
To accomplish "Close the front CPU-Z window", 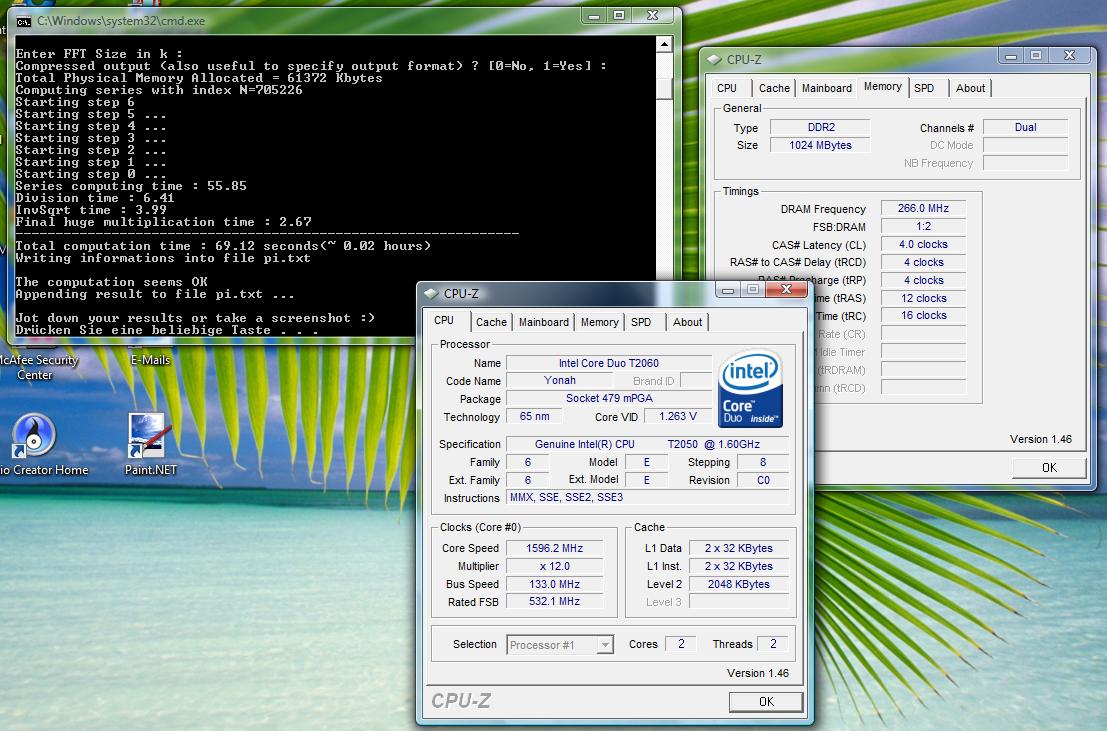I will point(787,289).
